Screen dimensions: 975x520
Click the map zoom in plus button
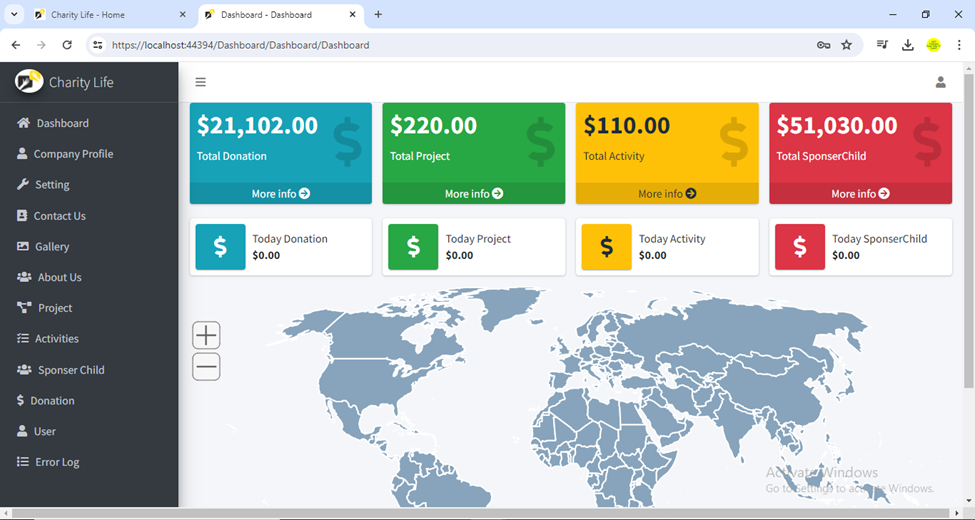click(x=206, y=335)
